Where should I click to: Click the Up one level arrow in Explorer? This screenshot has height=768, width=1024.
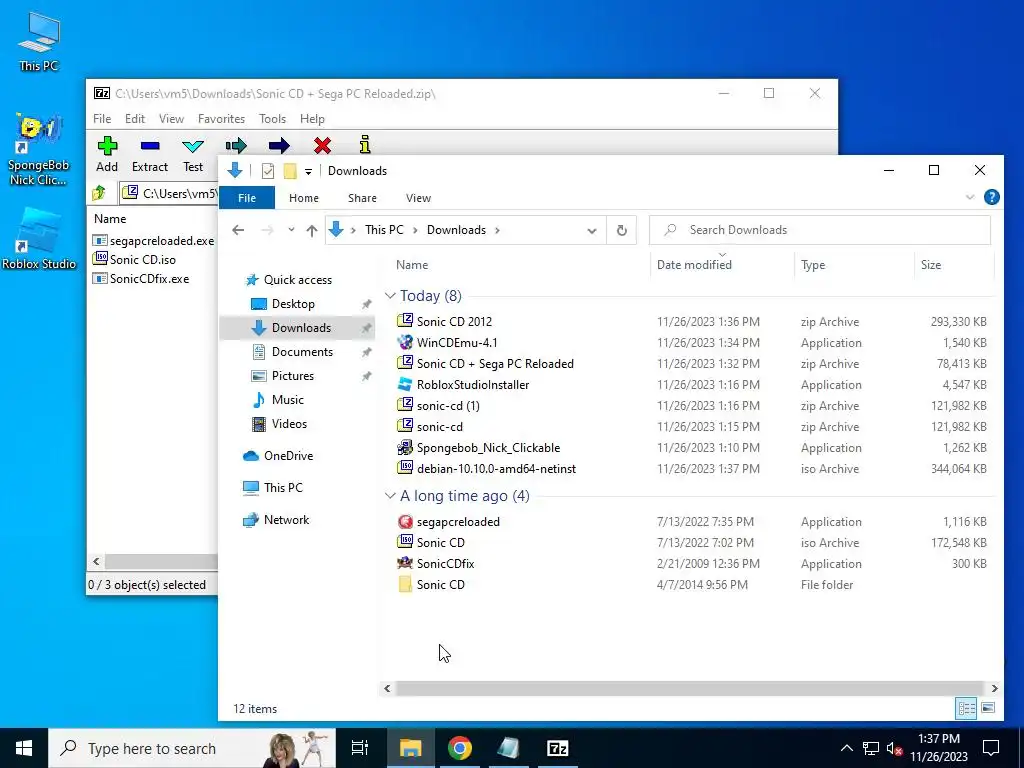(312, 230)
